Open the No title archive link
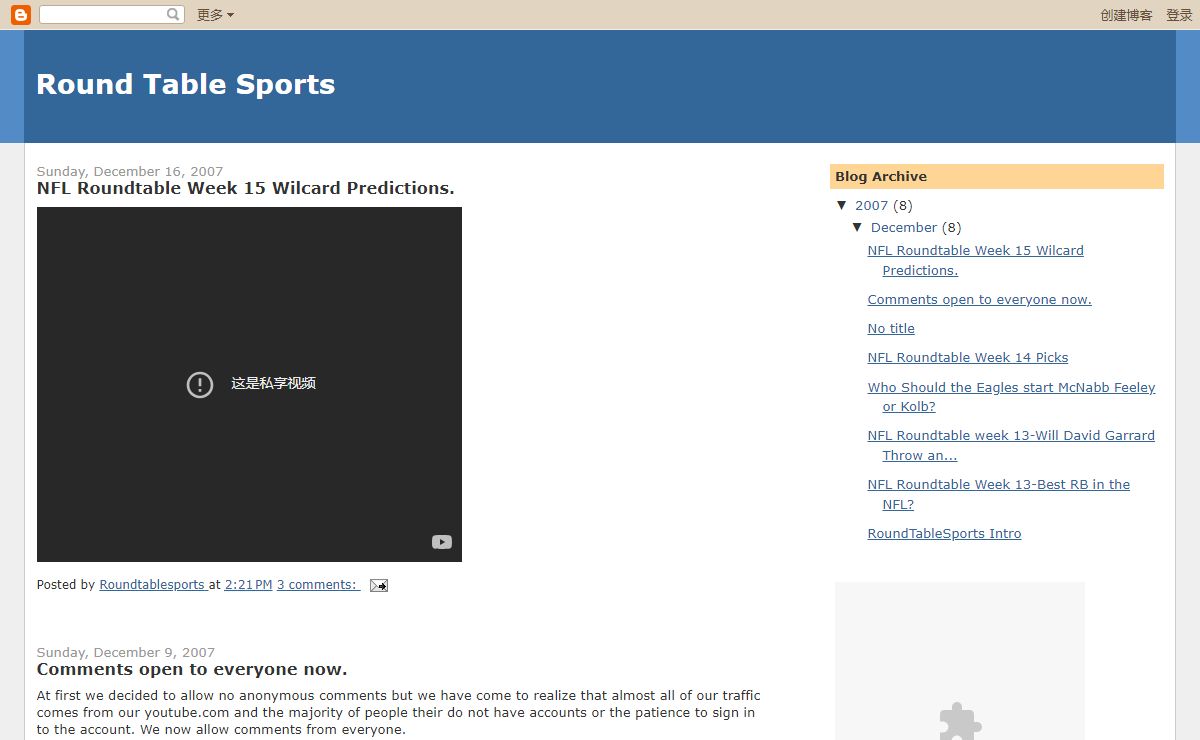 pyautogui.click(x=891, y=328)
